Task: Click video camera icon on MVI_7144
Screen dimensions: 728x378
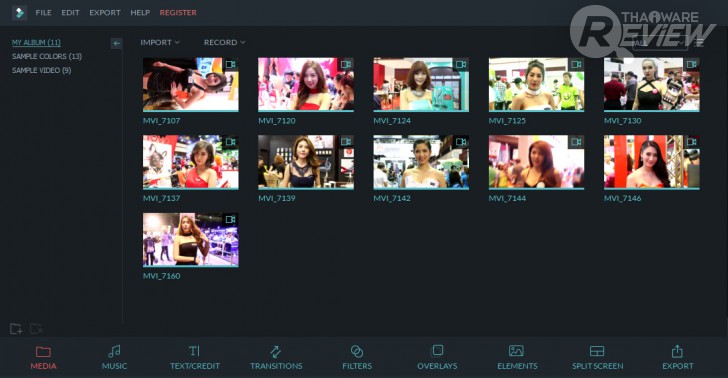Action: click(576, 142)
